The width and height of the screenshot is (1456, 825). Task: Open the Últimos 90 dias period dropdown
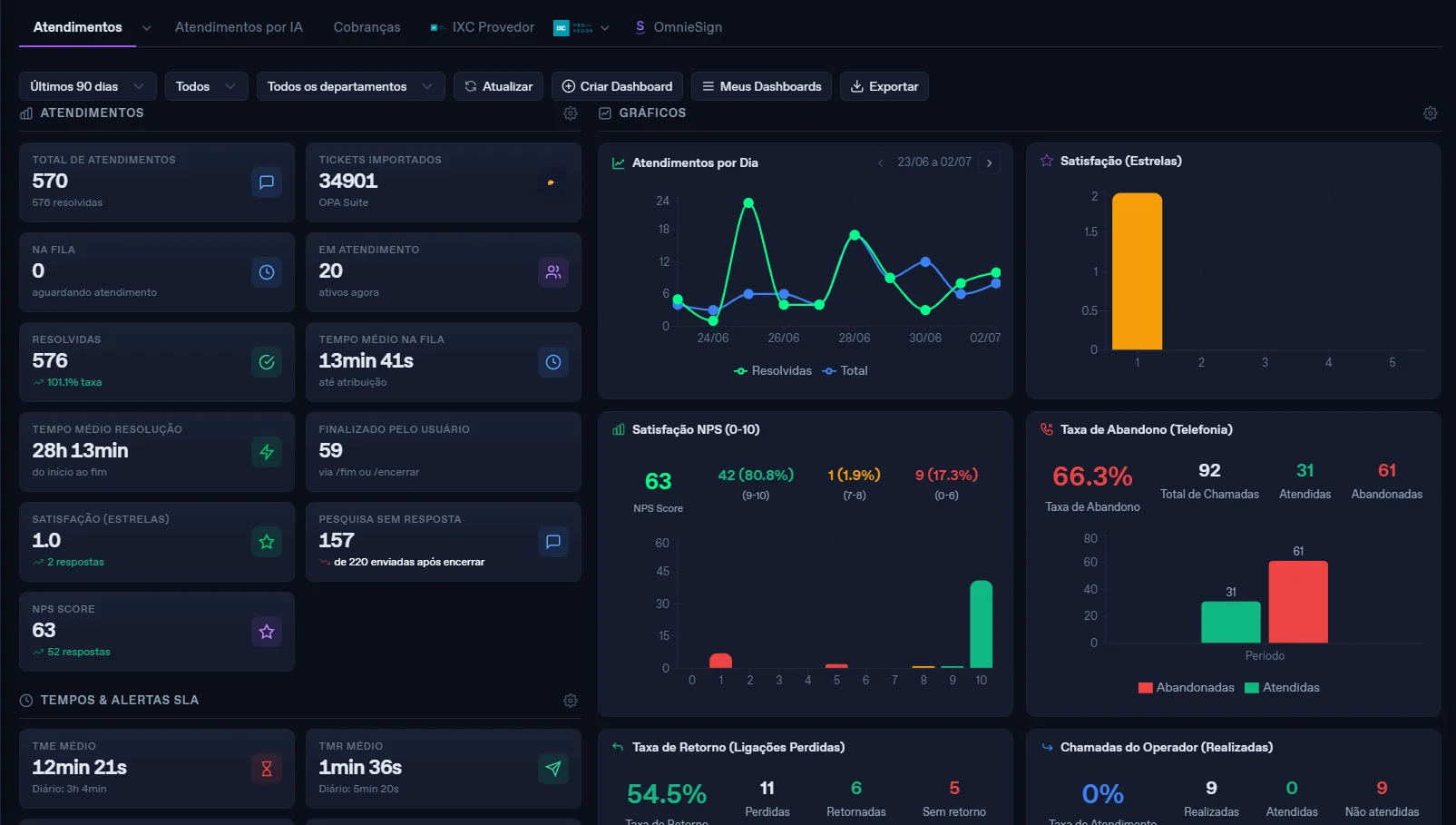(88, 86)
